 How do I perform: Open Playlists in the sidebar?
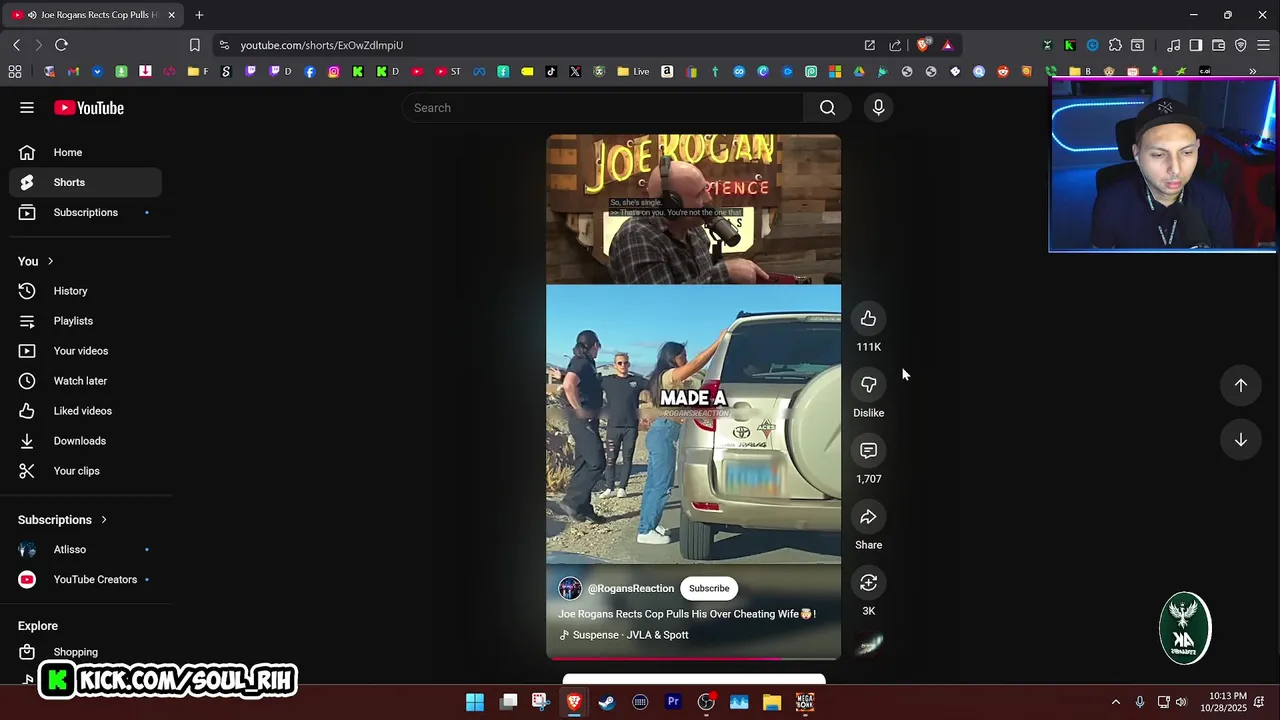86,321
